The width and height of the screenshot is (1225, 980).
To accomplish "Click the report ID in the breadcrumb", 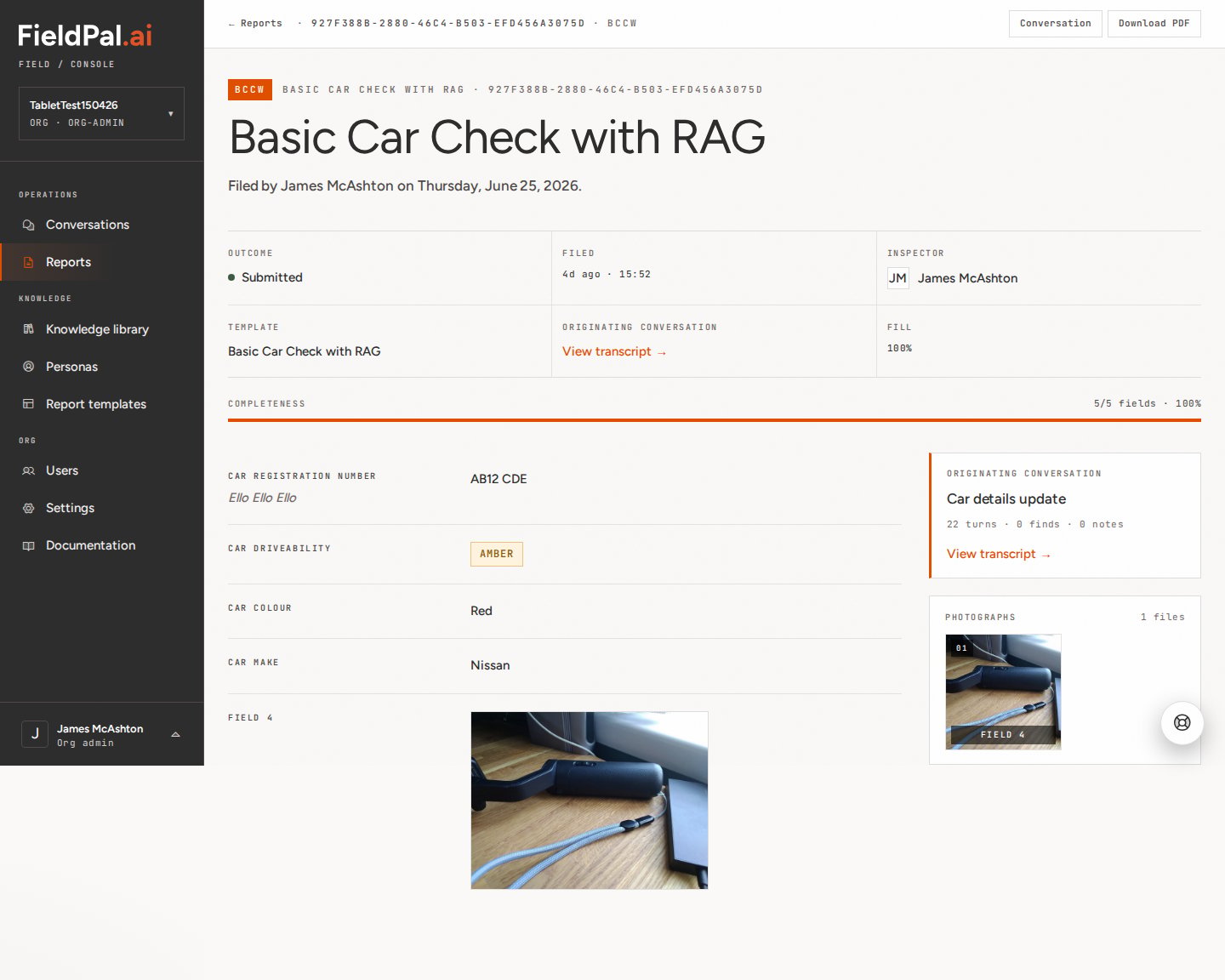I will (x=448, y=24).
